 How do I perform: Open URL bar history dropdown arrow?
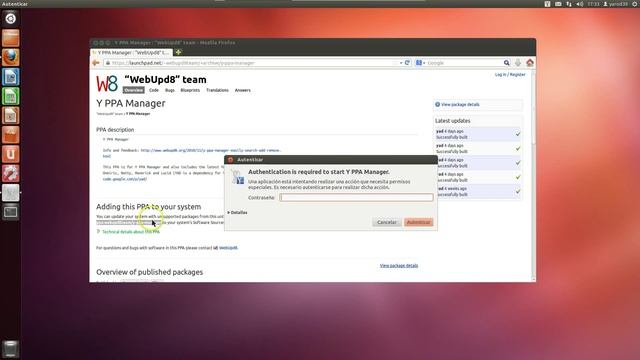pyautogui.click(x=401, y=63)
